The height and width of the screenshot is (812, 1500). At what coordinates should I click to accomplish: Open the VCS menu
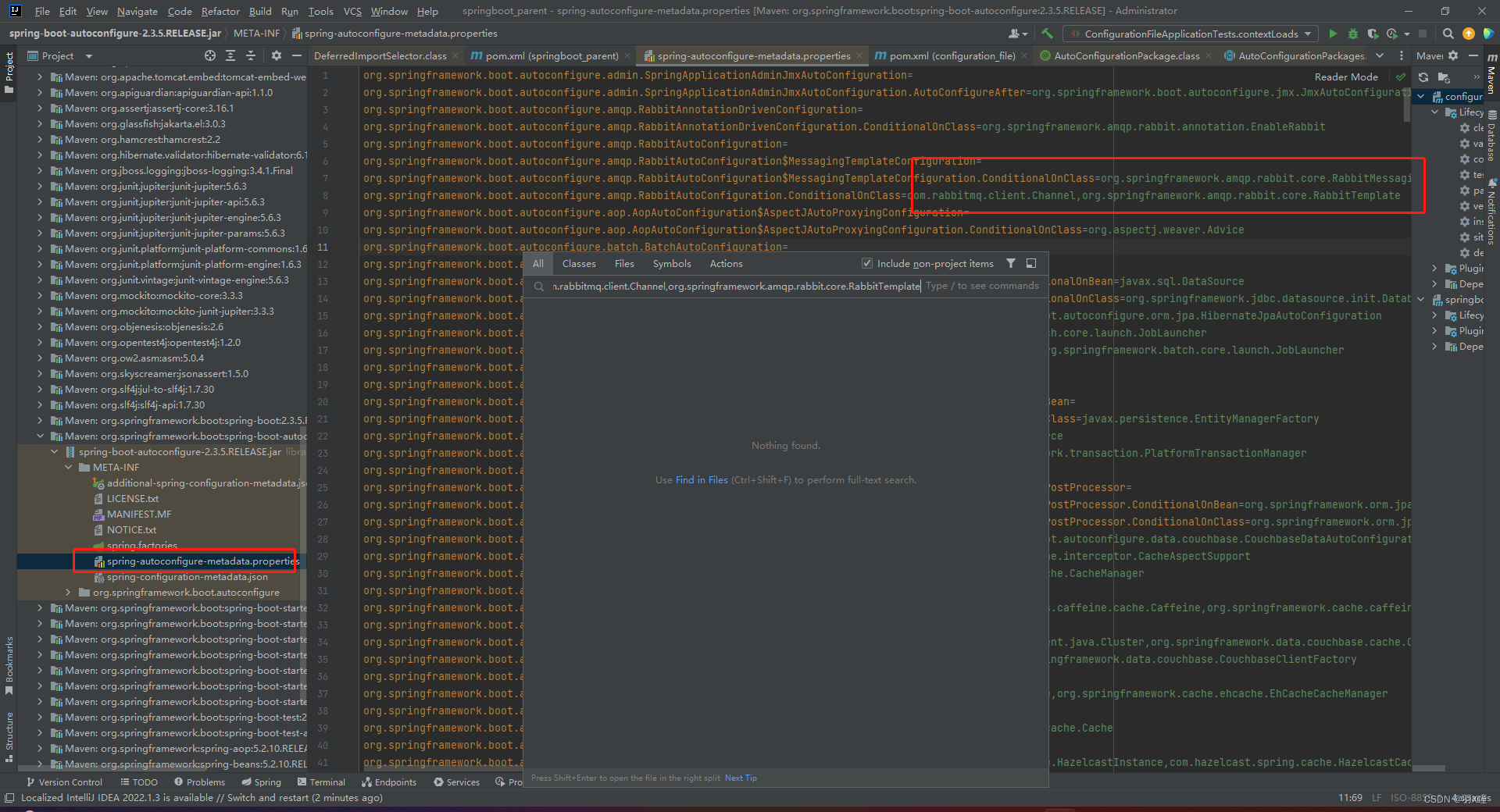[352, 11]
